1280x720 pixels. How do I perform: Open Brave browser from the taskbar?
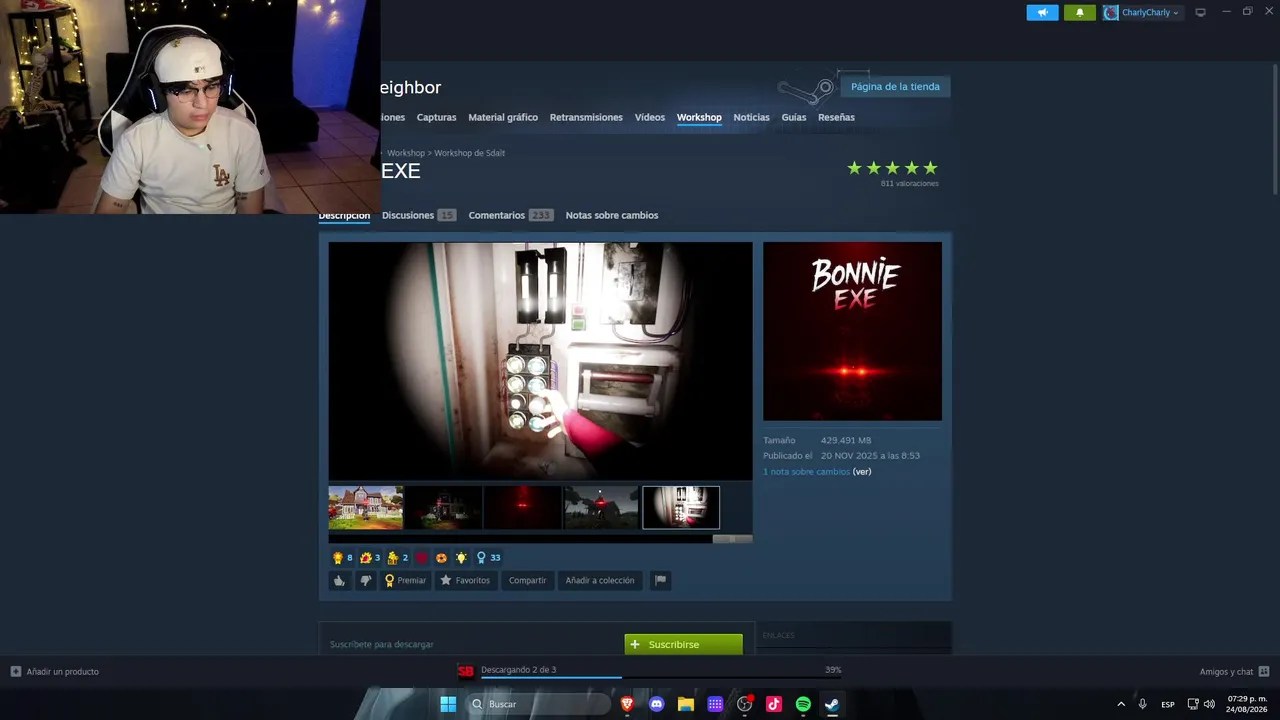[x=627, y=704]
